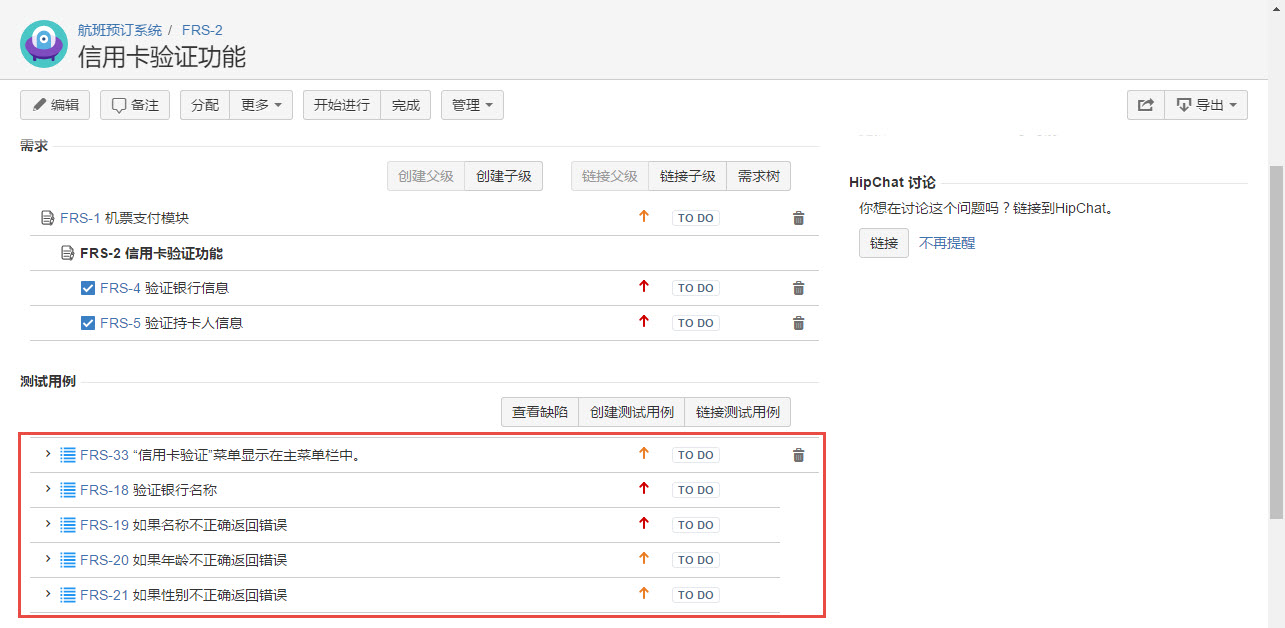Click the project avatar icon
This screenshot has width=1285, height=628.
44,44
